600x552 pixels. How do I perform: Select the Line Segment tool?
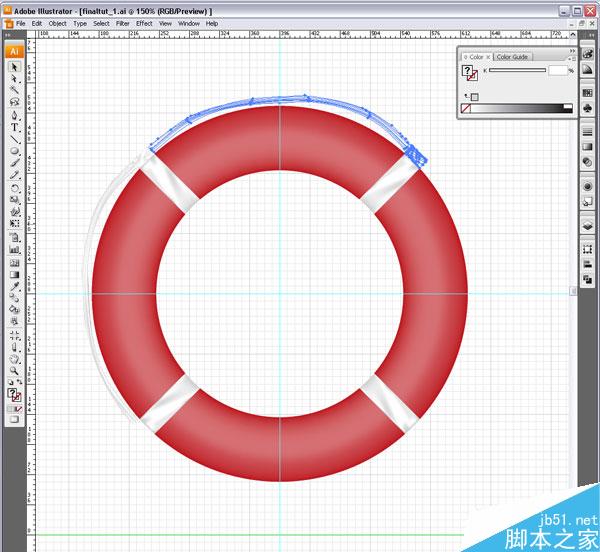(14, 139)
